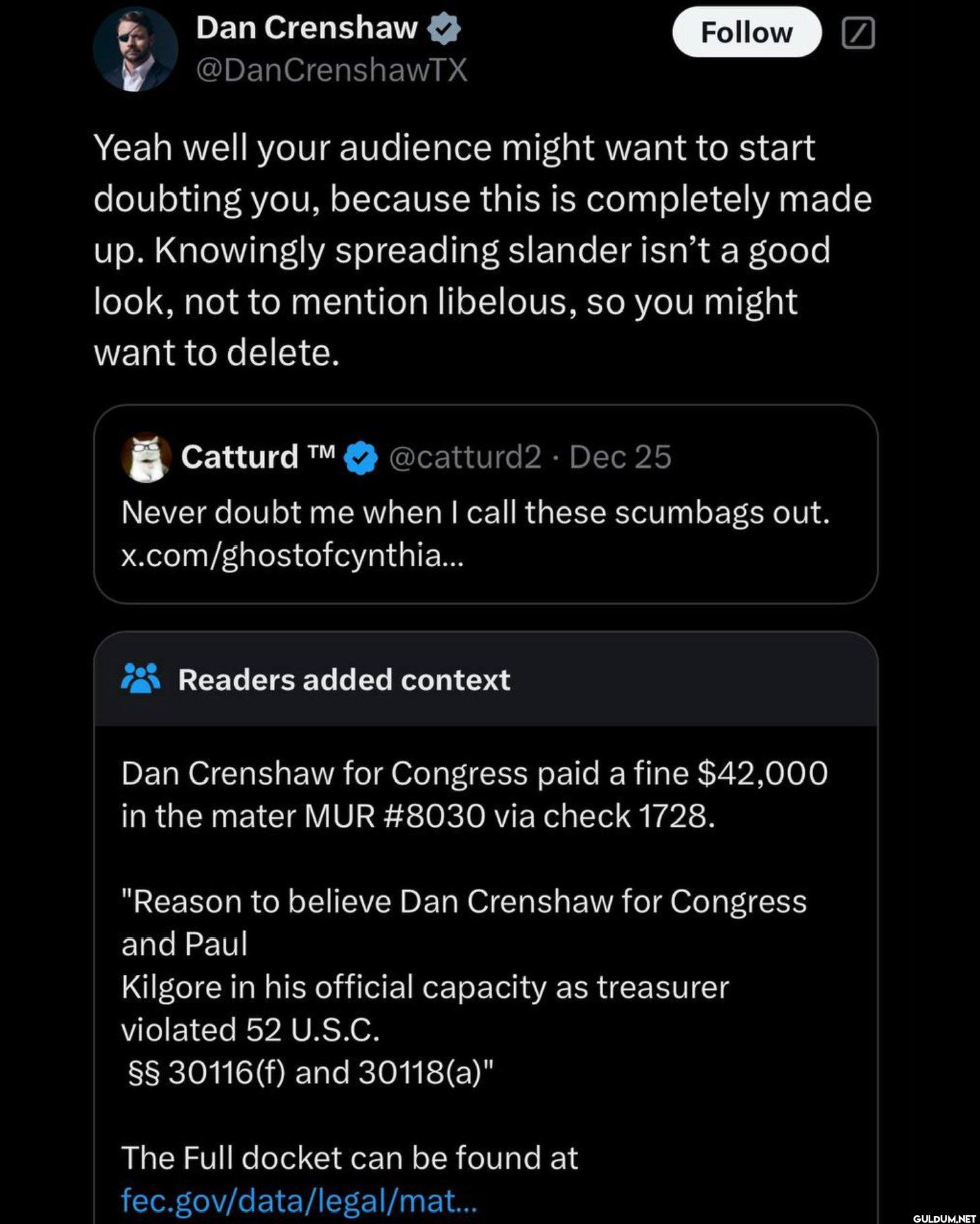Click the Dan Crenshaw display name
The height and width of the screenshot is (1224, 980).
[306, 28]
